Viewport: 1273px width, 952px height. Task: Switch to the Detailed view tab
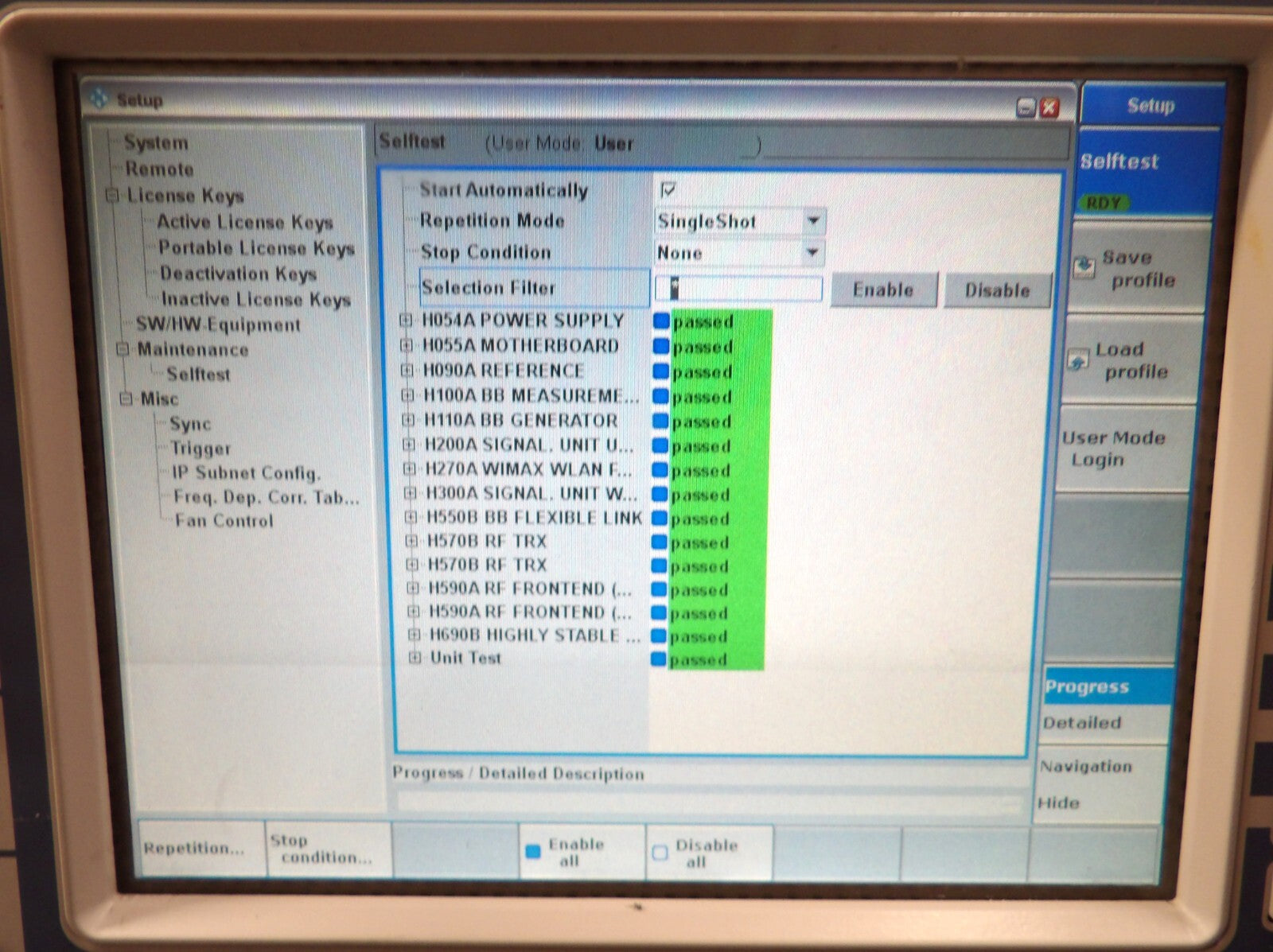pos(1104,723)
